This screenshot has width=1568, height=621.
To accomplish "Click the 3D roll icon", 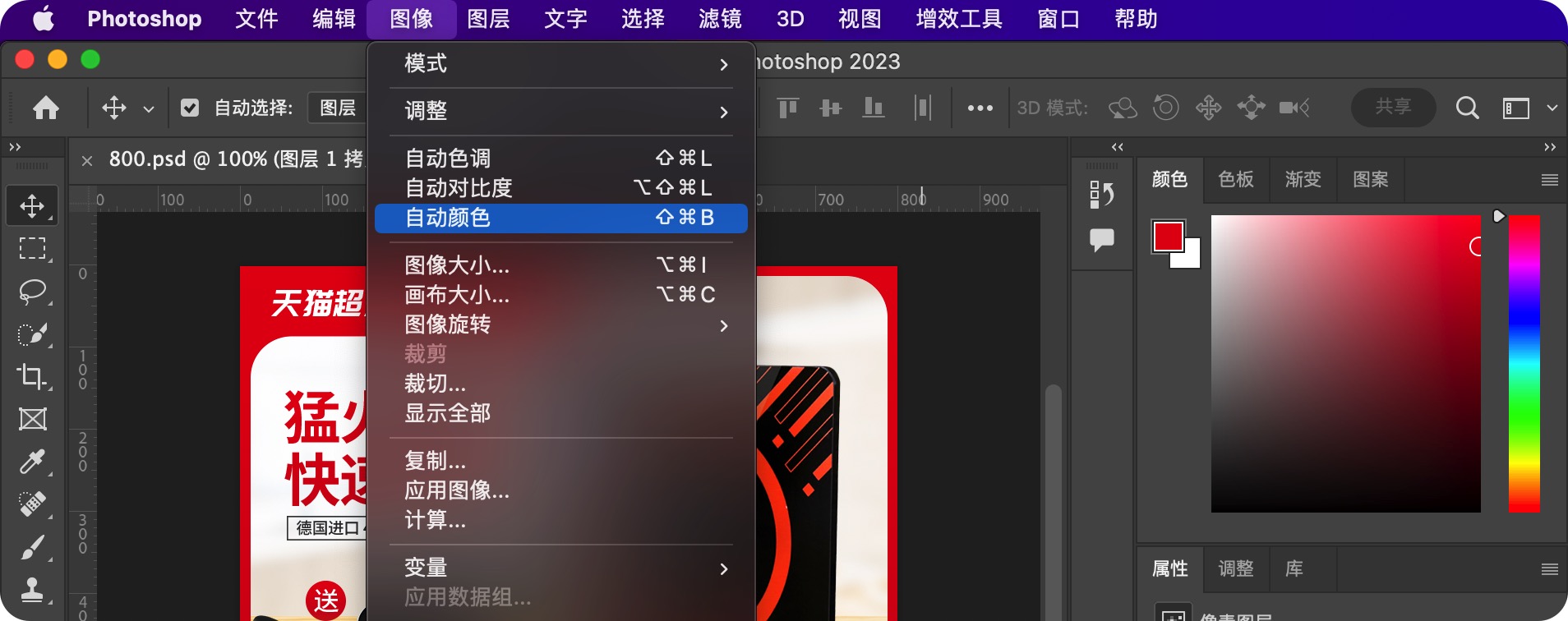I will point(1165,108).
